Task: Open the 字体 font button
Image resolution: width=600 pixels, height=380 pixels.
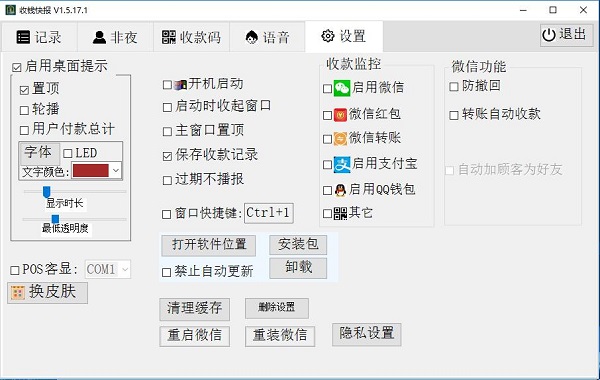Action: [39, 153]
